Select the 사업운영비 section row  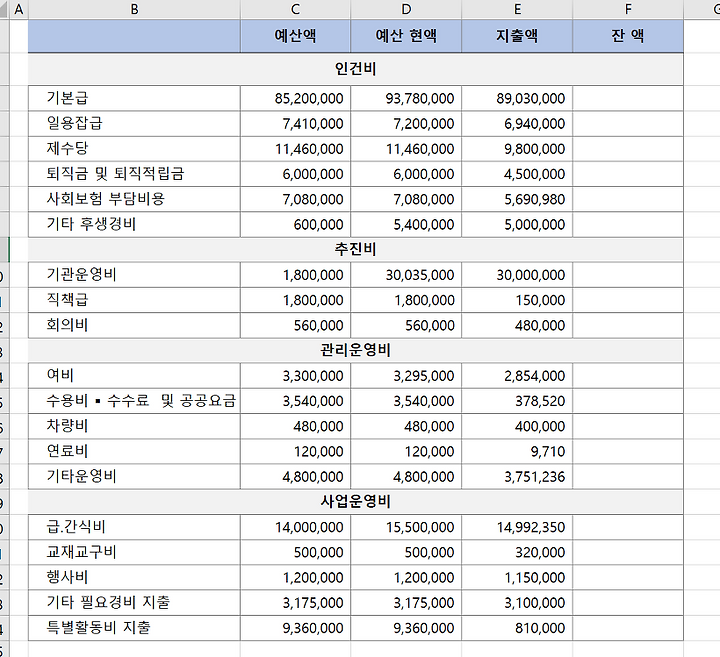click(356, 501)
